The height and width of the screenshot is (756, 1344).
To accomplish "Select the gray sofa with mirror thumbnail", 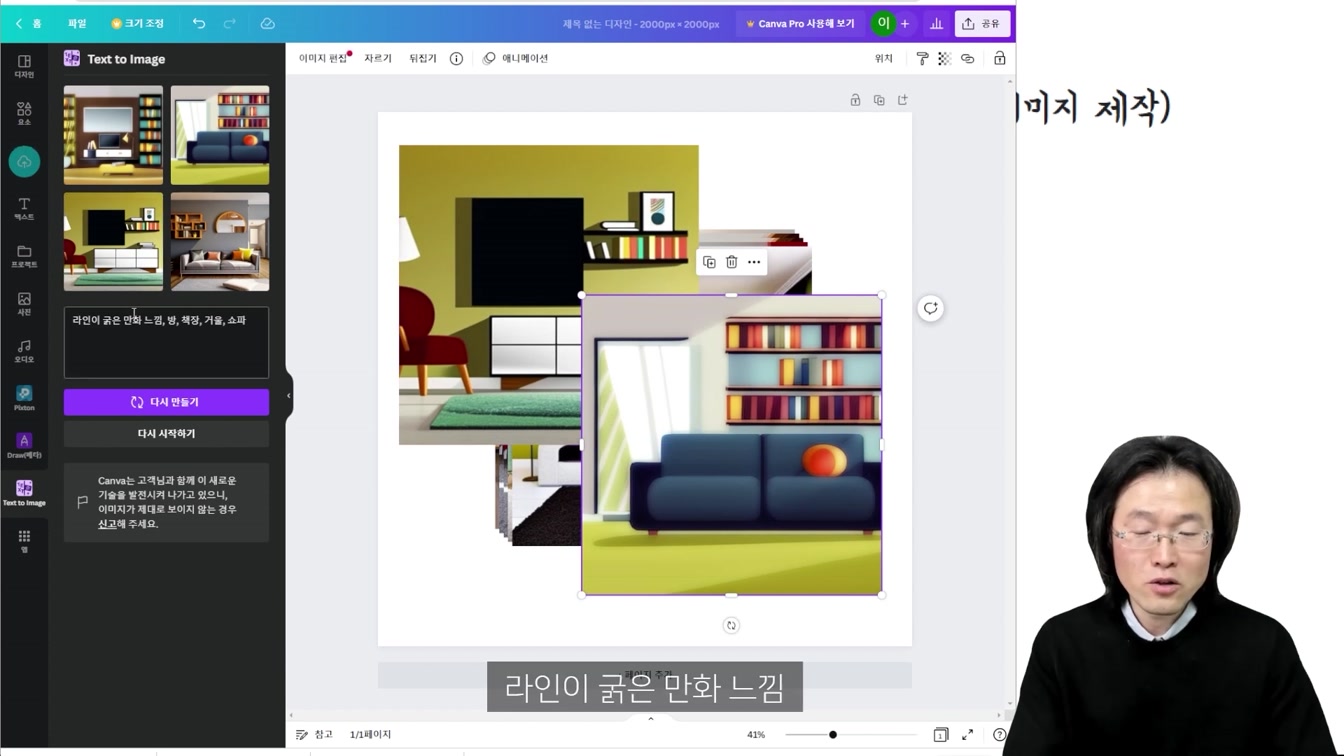I will (220, 242).
